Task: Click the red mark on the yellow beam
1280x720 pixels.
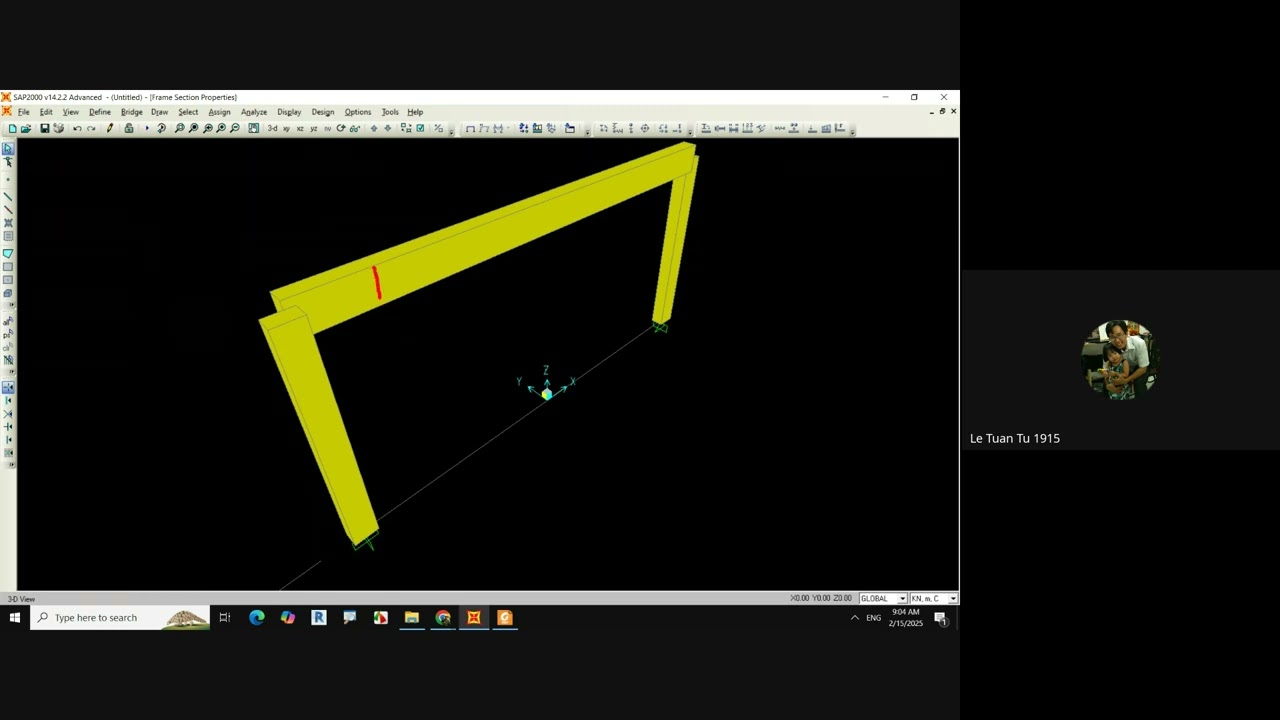Action: click(x=377, y=282)
